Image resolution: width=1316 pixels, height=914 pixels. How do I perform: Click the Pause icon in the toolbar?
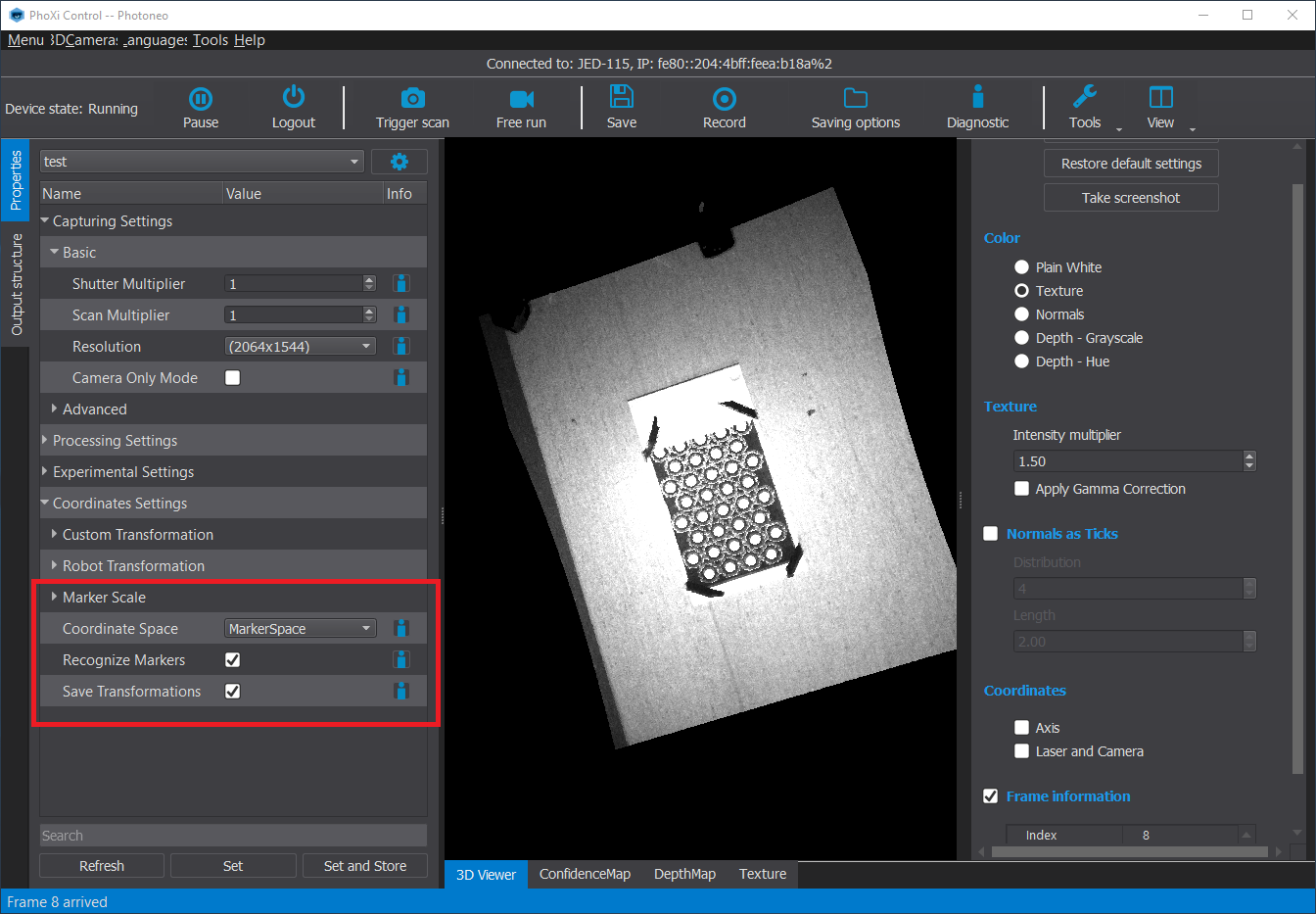201,99
